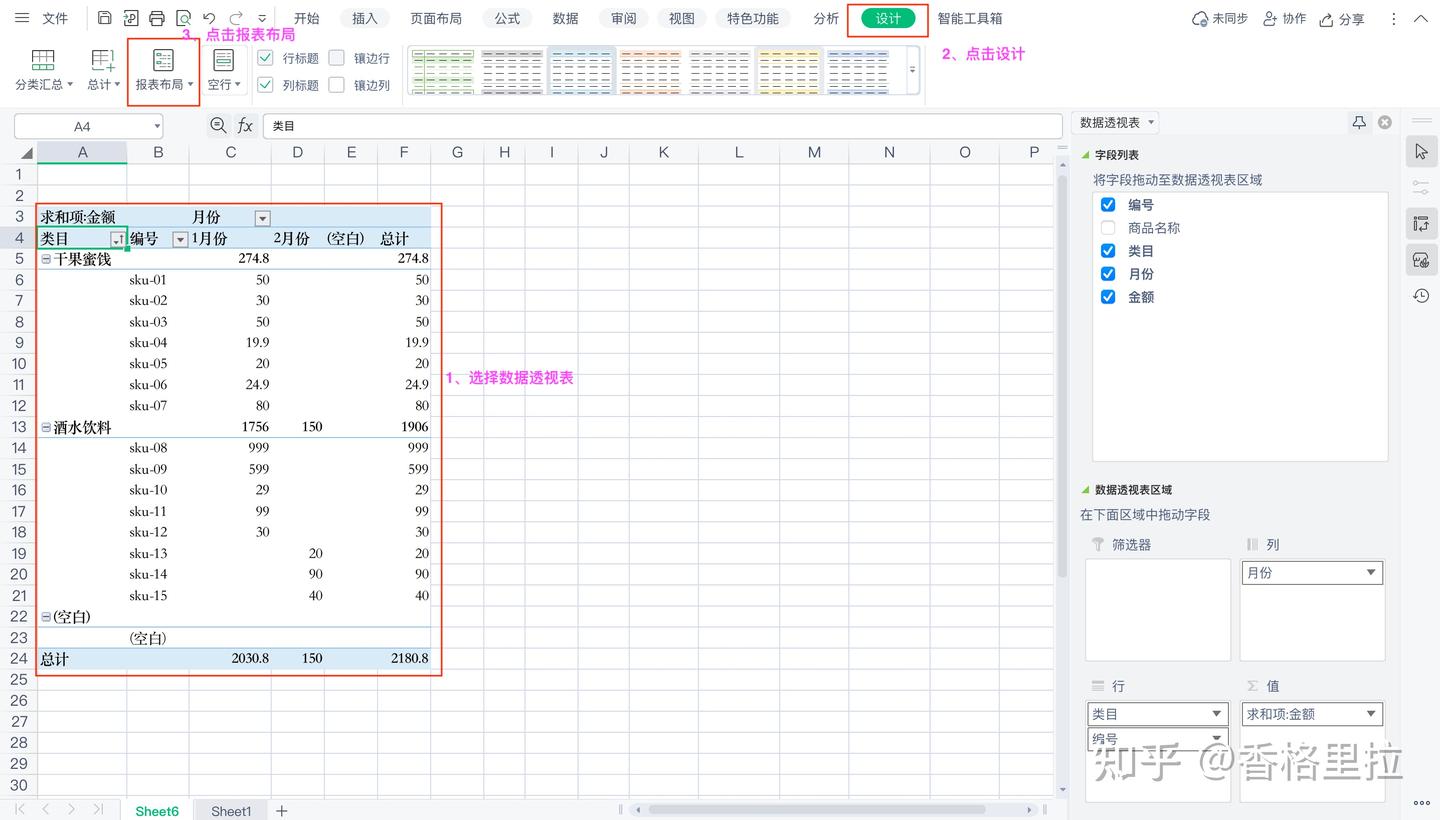Viewport: 1440px width, 820px height.
Task: Expand the pivot table style gallery
Action: click(912, 71)
